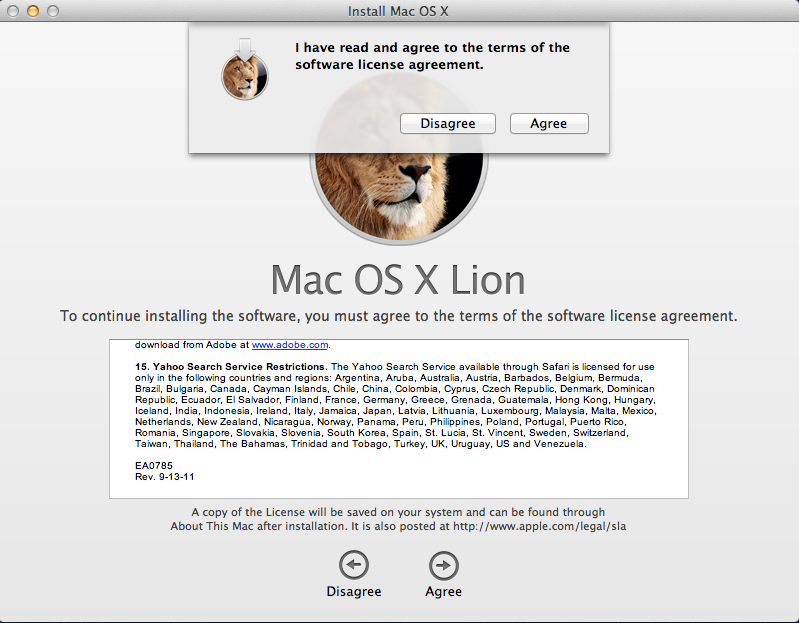Click the Lion installer icon in the sheet
Image resolution: width=799 pixels, height=623 pixels.
[x=245, y=69]
